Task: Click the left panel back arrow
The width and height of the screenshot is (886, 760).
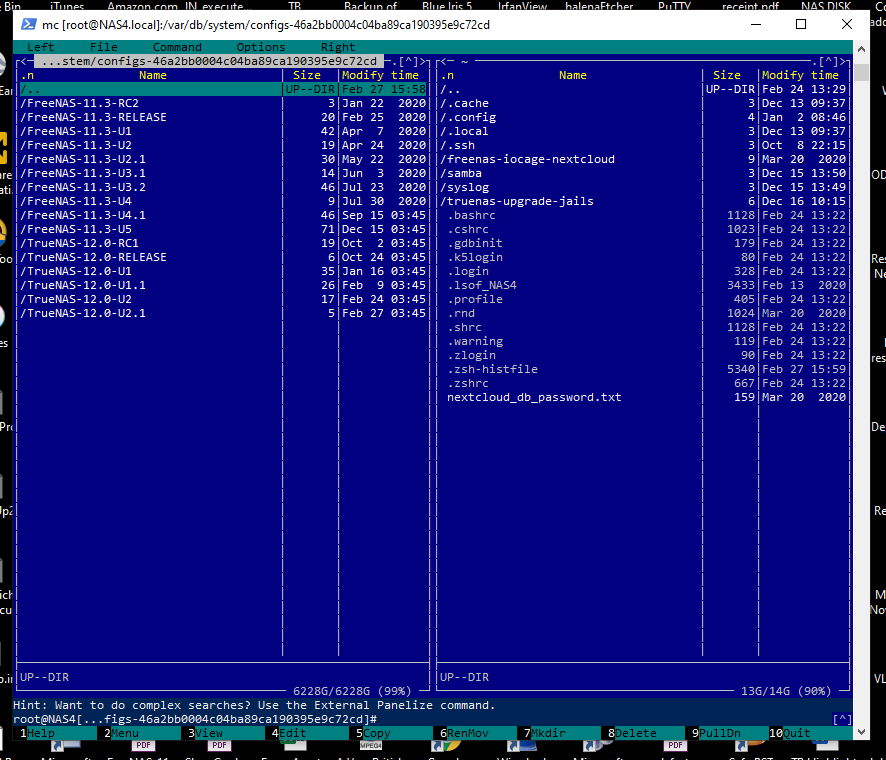Action: point(24,61)
